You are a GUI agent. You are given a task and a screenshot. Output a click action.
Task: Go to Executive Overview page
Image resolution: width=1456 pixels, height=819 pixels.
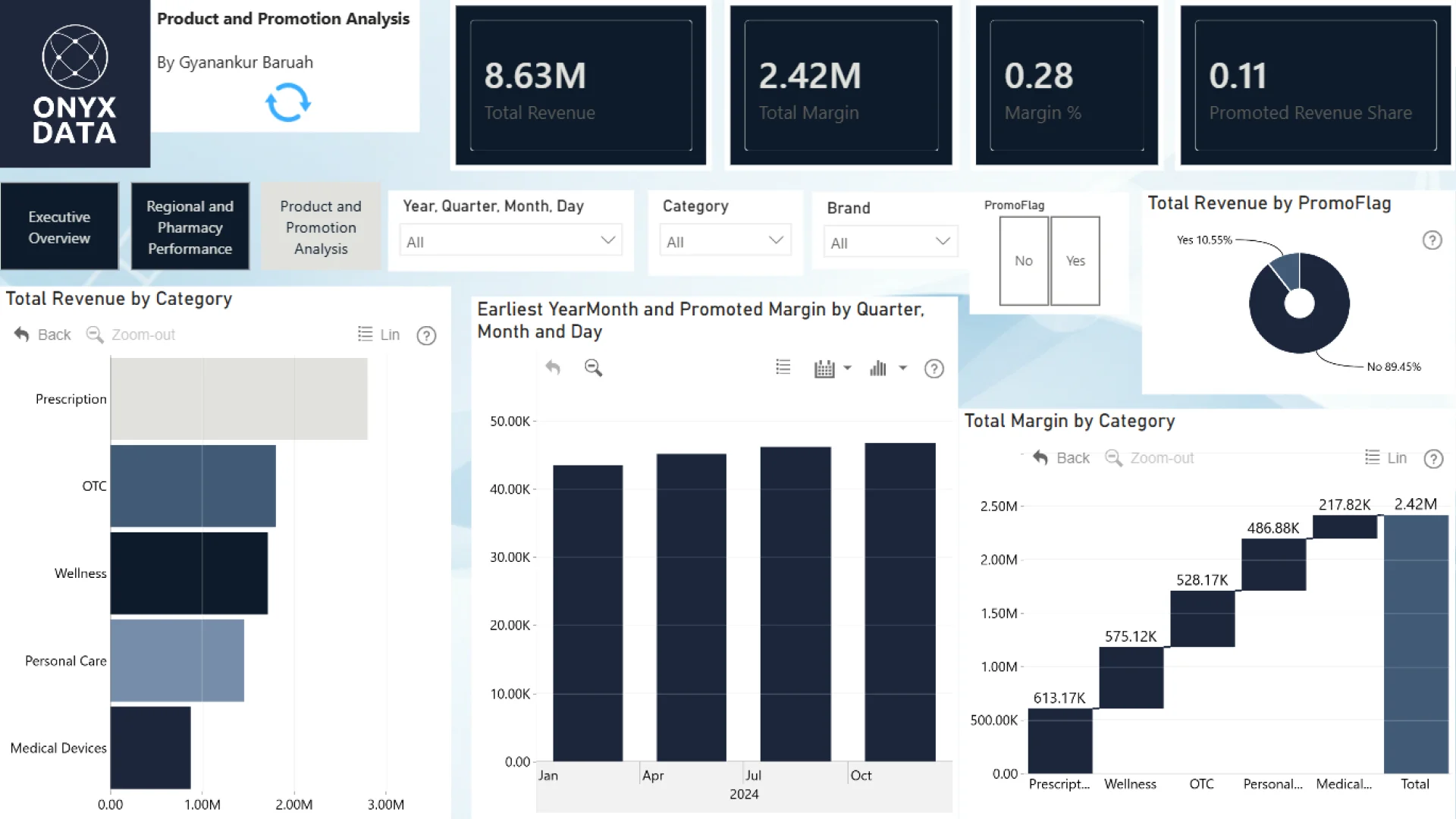[x=59, y=227]
